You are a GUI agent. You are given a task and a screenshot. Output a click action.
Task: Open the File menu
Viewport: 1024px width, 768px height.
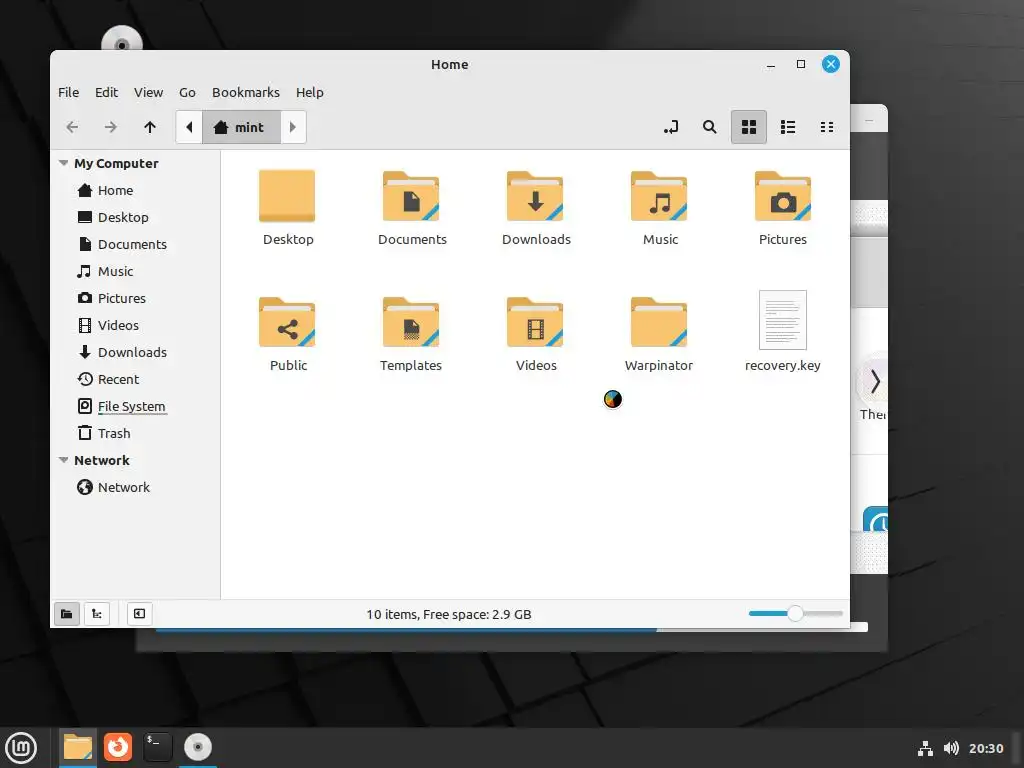pyautogui.click(x=69, y=93)
